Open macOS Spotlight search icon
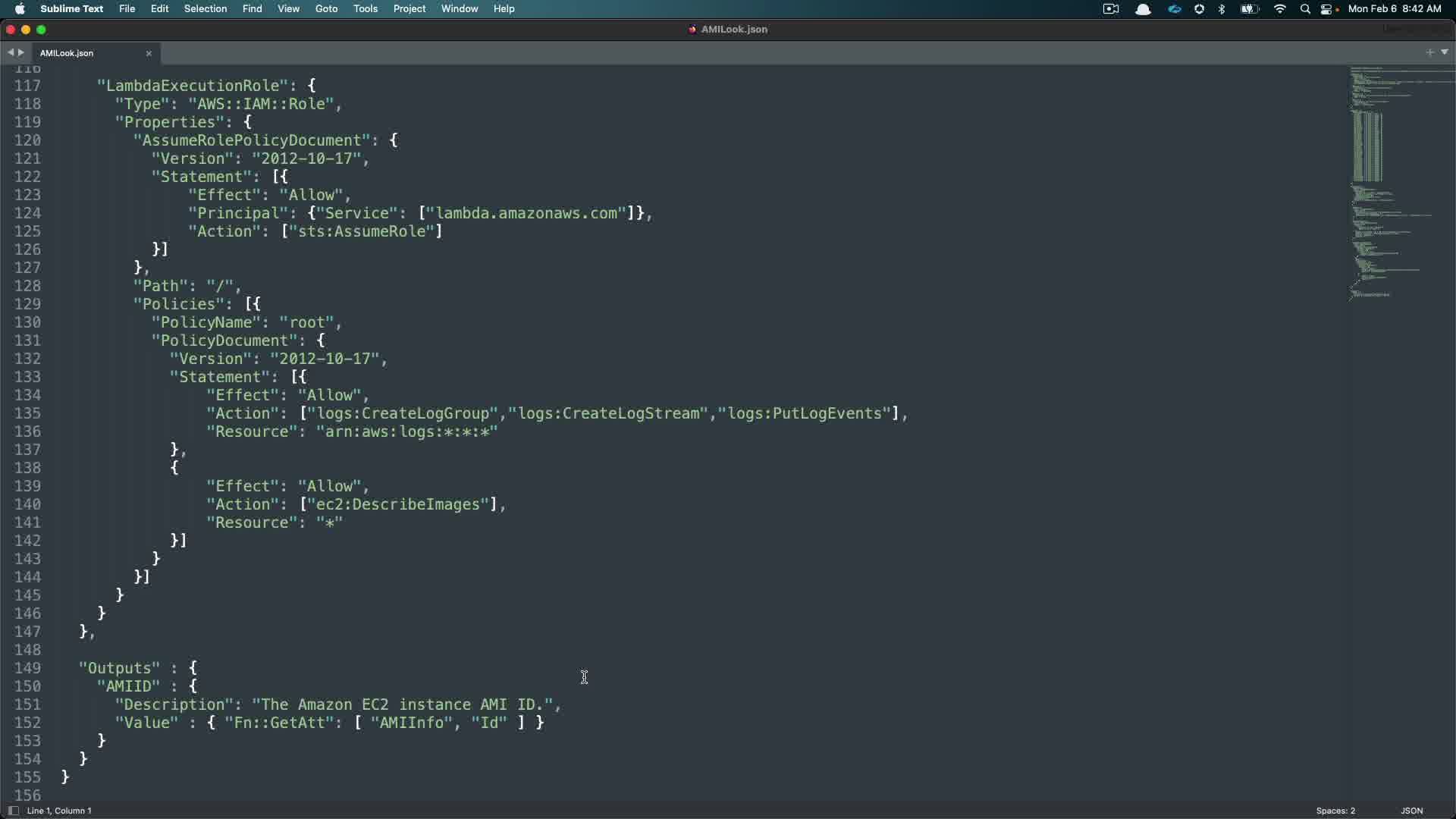 point(1305,9)
